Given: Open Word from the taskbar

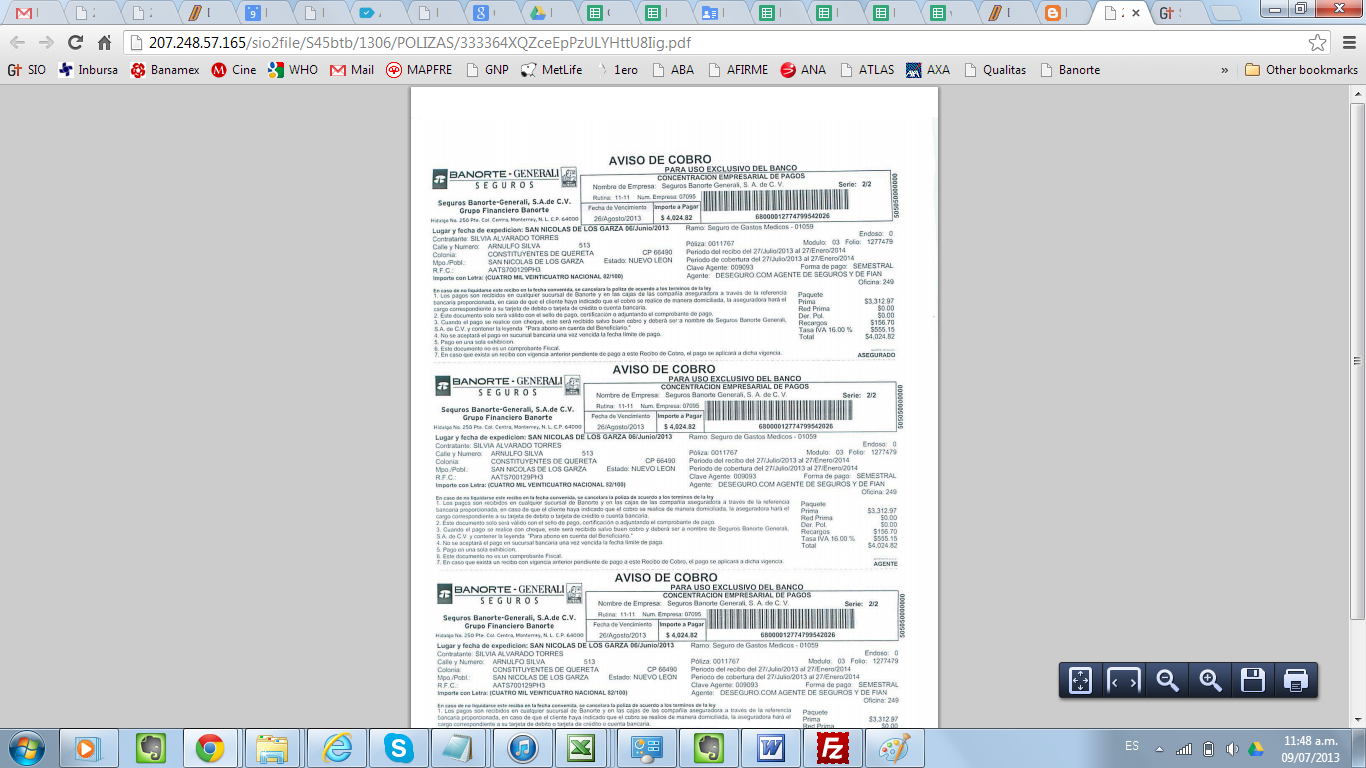Looking at the screenshot, I should [770, 747].
